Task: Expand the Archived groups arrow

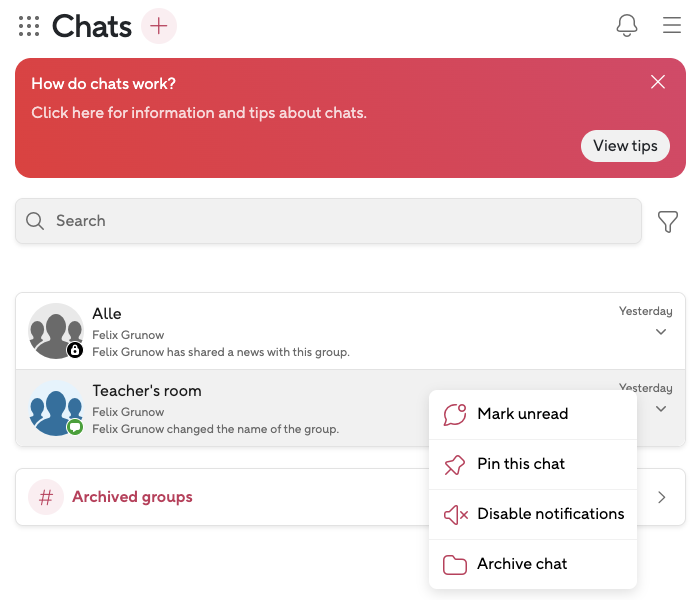Action: [x=661, y=497]
